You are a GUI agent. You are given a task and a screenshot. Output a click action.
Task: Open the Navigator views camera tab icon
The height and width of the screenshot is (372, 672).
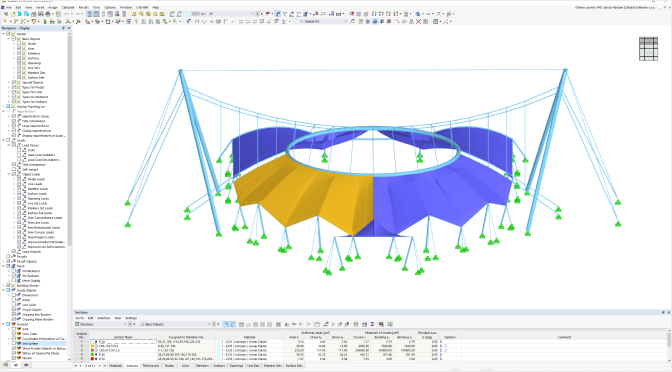pos(26,365)
